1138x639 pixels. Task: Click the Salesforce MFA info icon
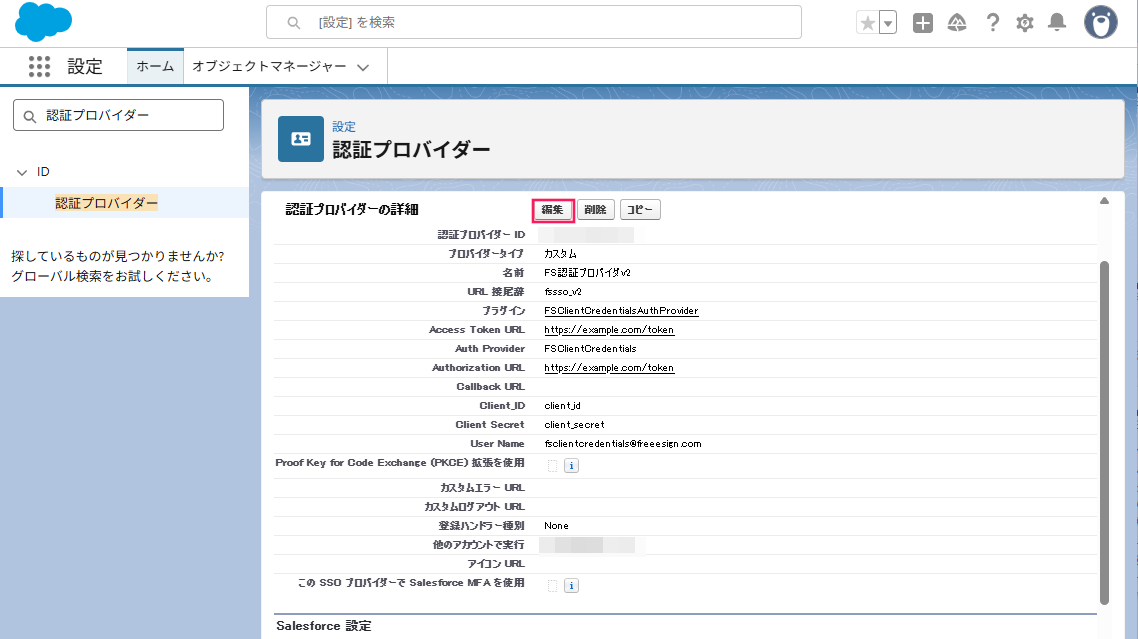(571, 586)
